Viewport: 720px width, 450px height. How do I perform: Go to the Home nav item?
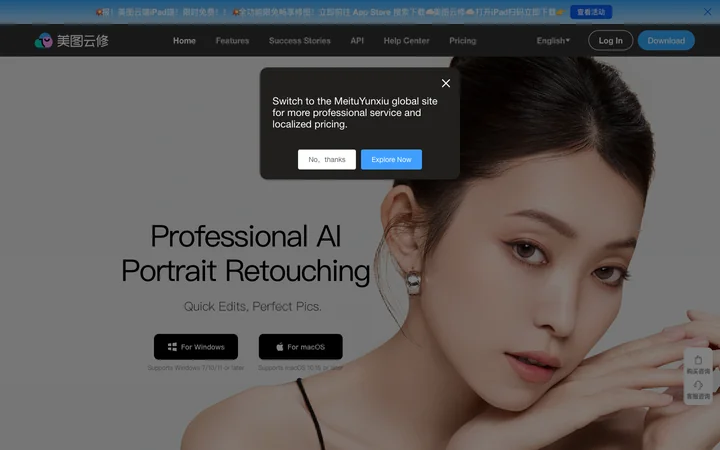[x=184, y=40]
